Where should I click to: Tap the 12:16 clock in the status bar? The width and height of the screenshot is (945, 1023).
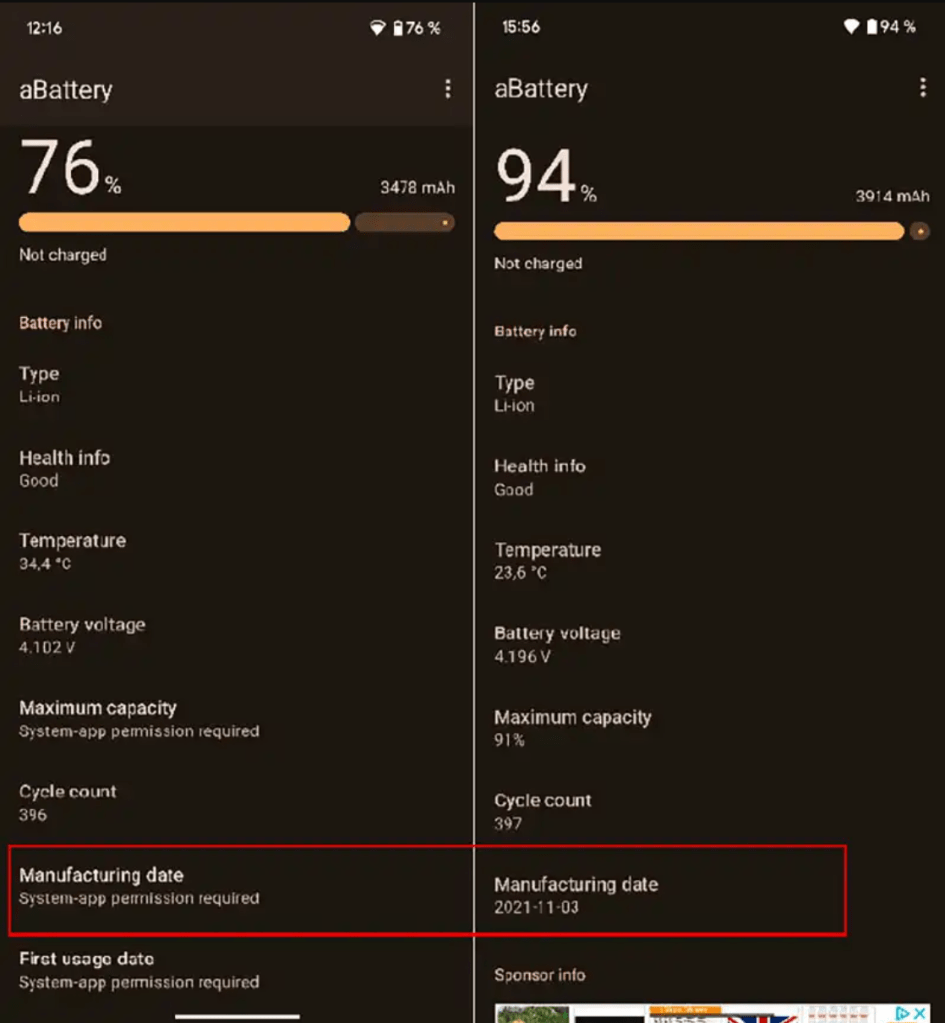coord(44,28)
